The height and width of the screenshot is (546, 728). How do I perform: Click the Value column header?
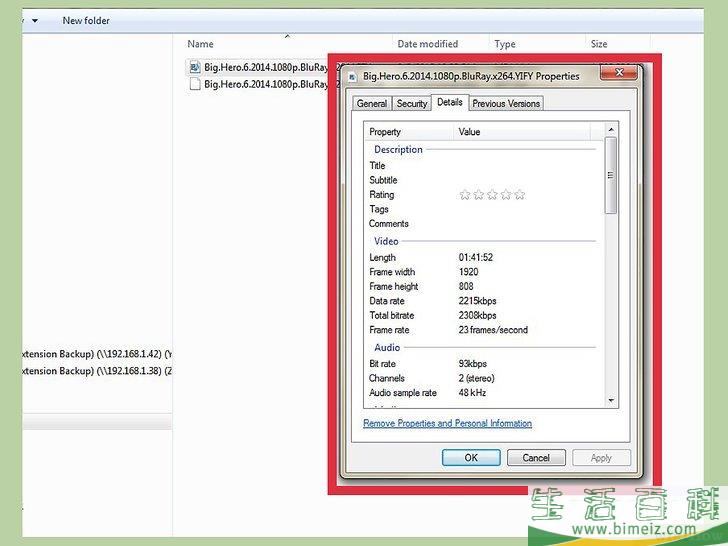click(521, 132)
